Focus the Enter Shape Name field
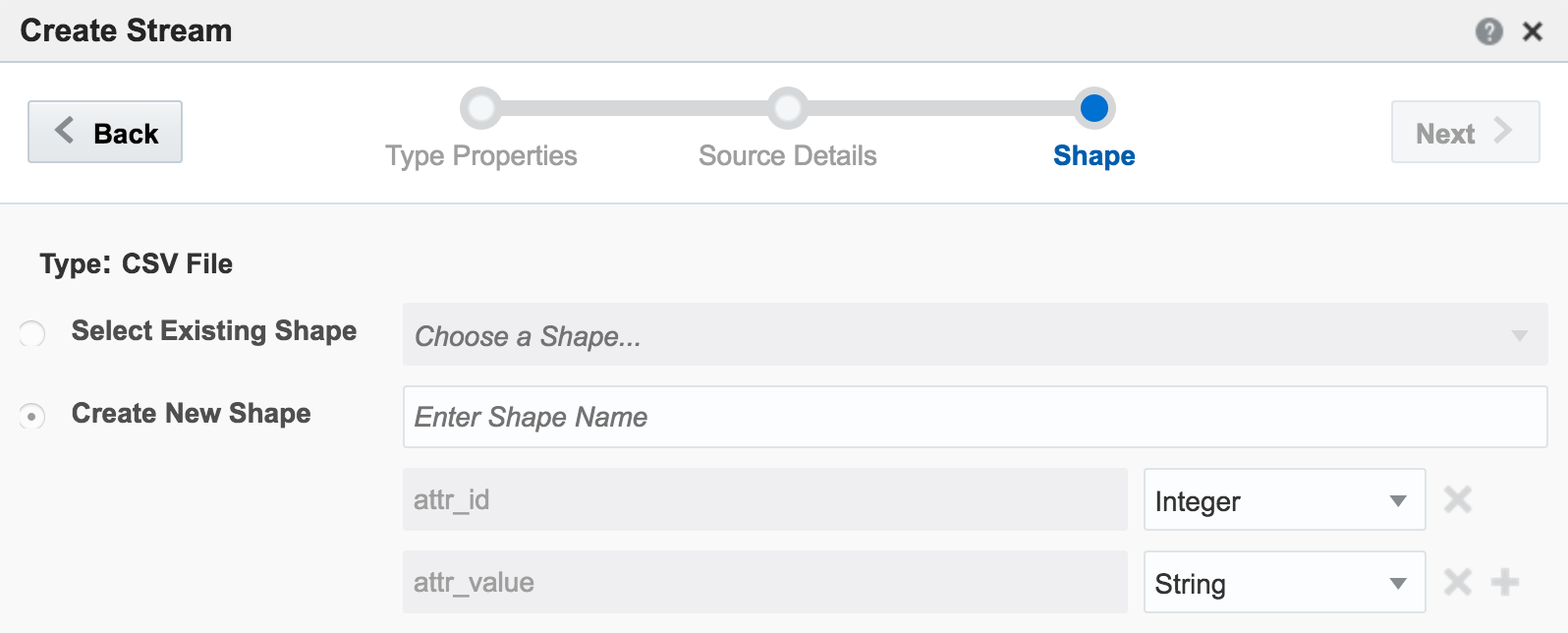The image size is (1568, 633). coord(975,418)
